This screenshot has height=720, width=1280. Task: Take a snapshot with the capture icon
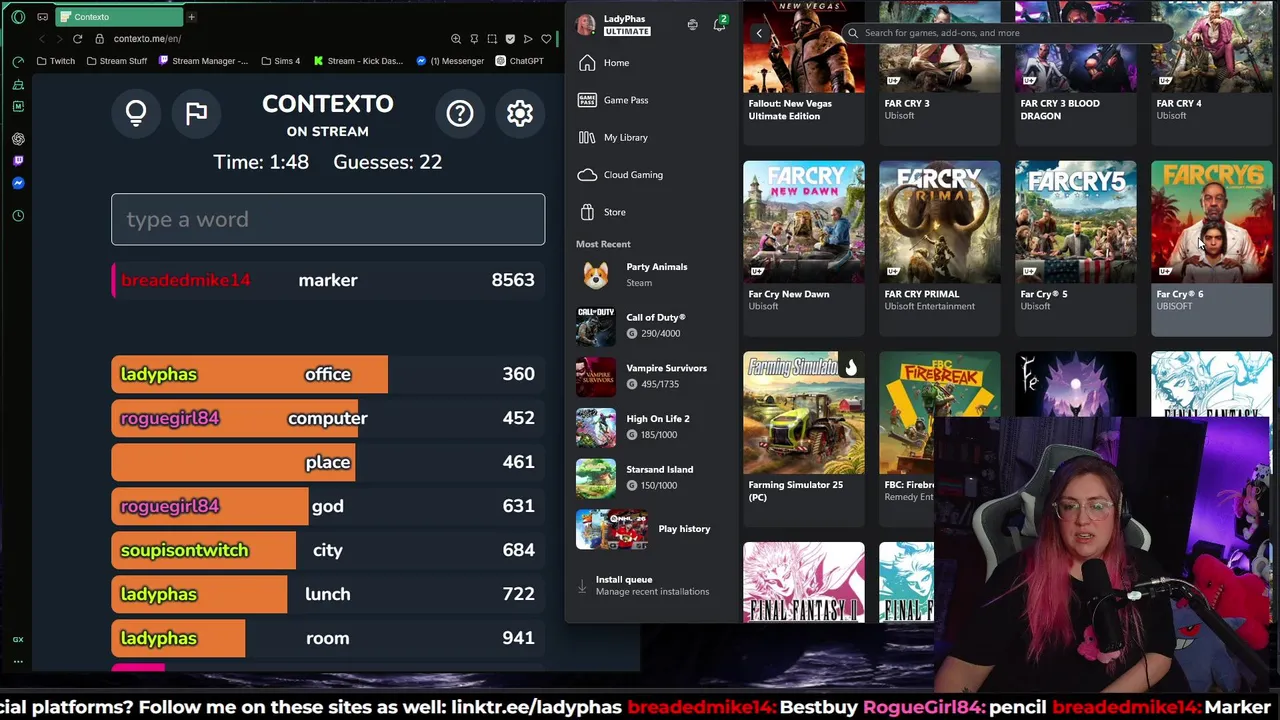click(492, 39)
